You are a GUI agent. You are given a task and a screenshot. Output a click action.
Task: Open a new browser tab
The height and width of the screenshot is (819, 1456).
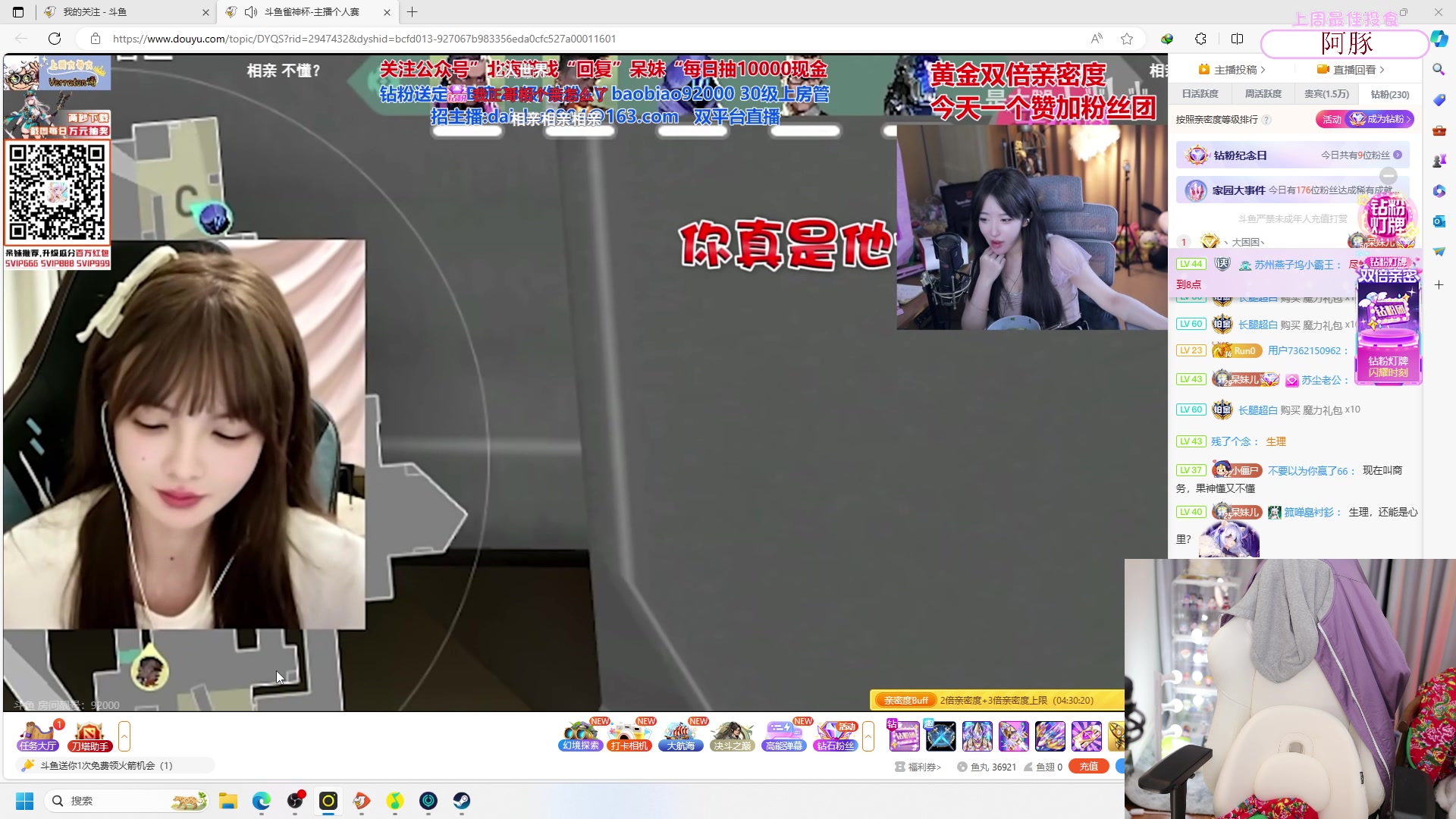point(413,12)
